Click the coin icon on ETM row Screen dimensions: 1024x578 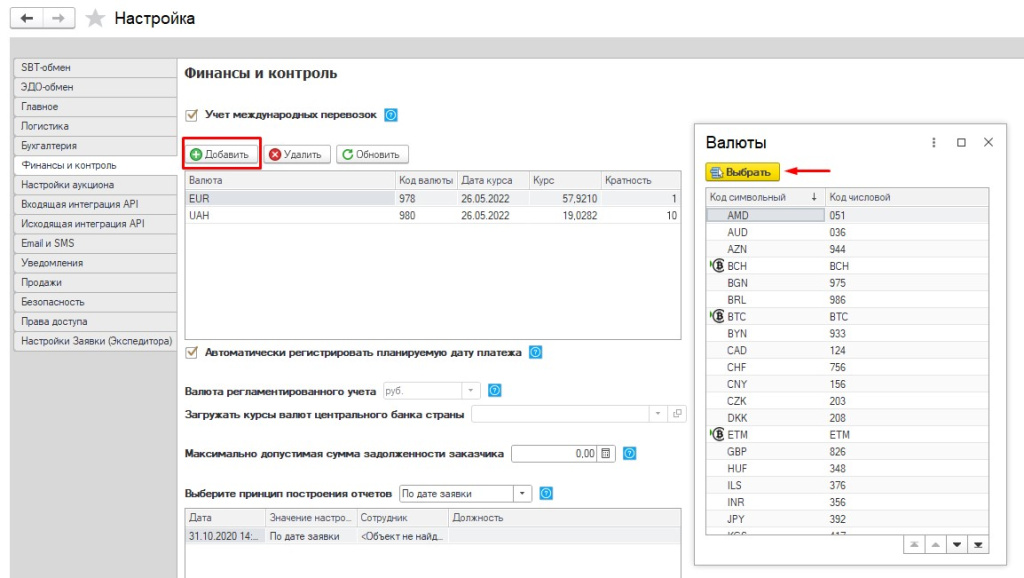(x=718, y=434)
